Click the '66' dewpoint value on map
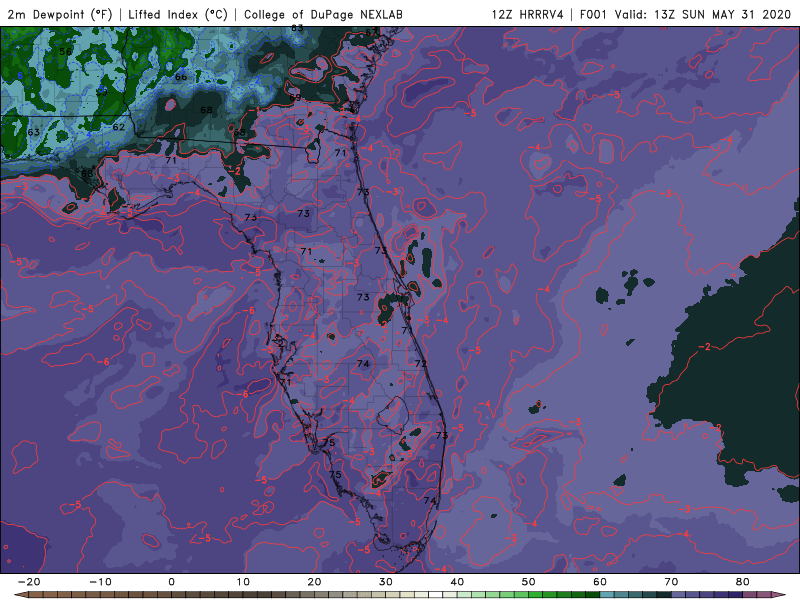800x600 pixels. click(181, 77)
